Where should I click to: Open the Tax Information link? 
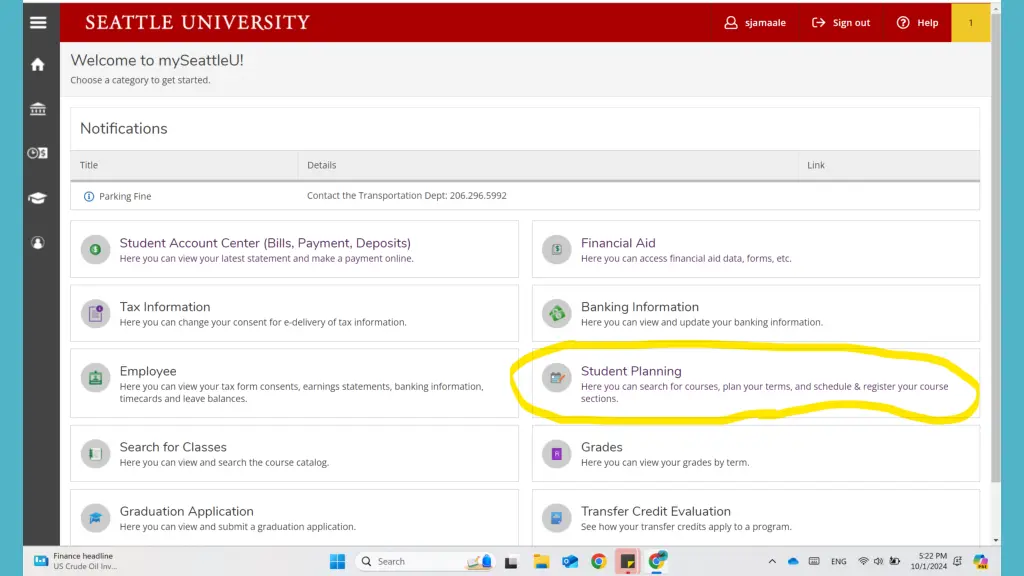coord(165,307)
